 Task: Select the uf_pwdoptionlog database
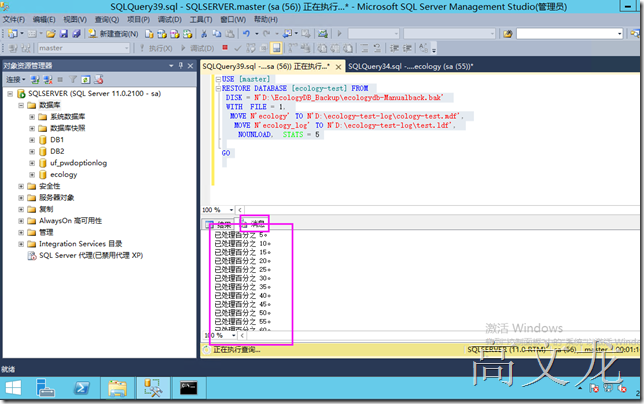[78, 163]
